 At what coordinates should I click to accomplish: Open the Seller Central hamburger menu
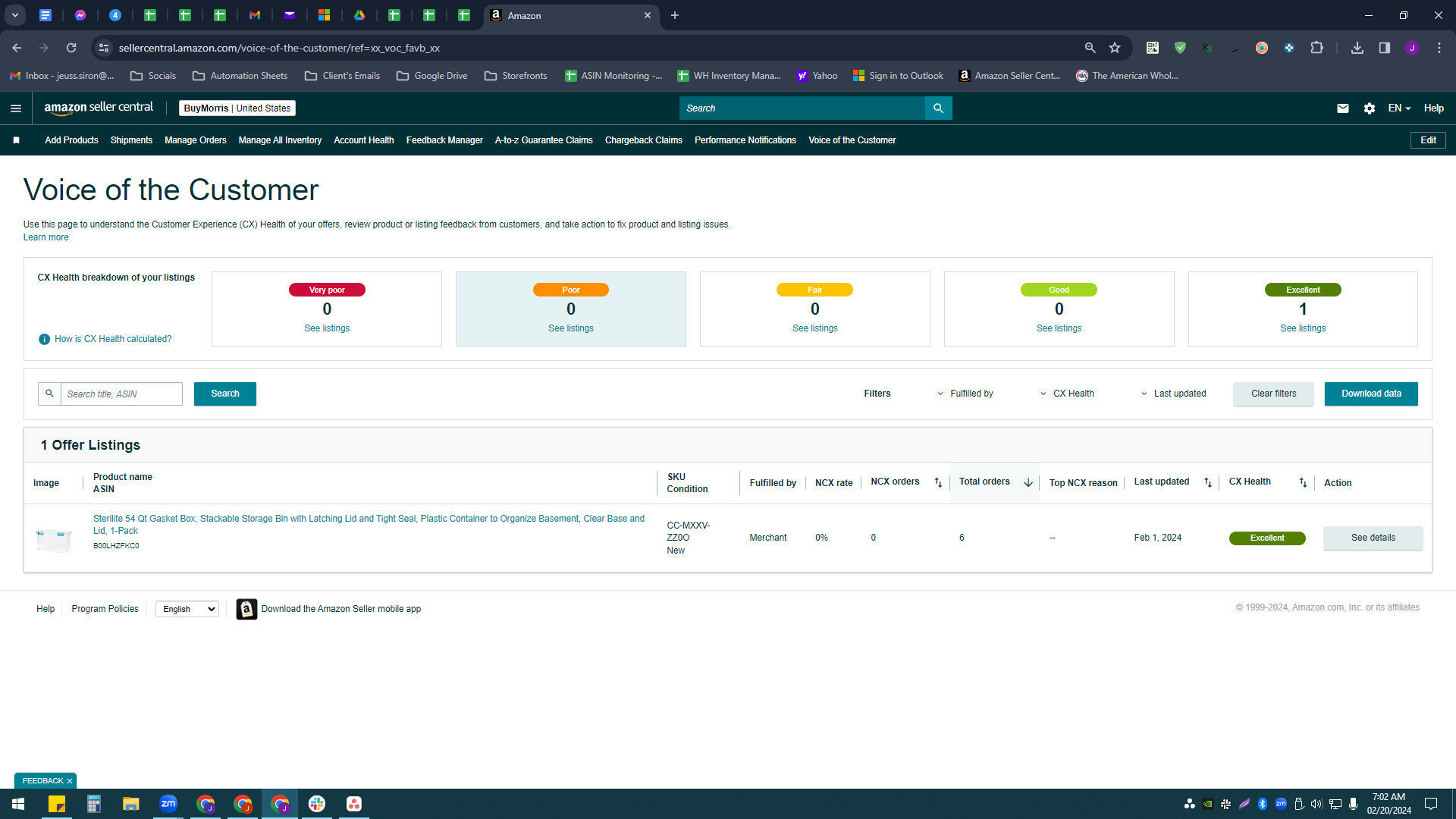coord(16,108)
